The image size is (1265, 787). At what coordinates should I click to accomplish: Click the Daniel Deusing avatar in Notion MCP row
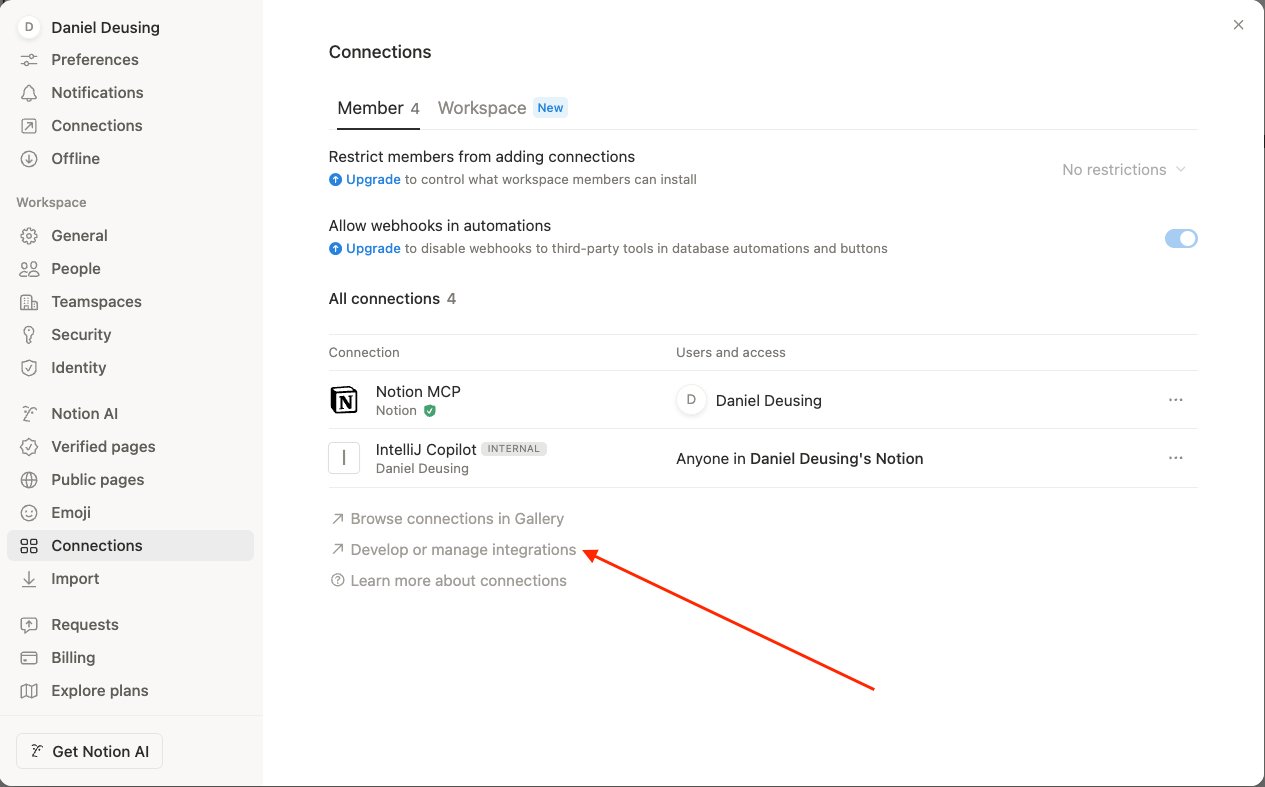tap(691, 400)
